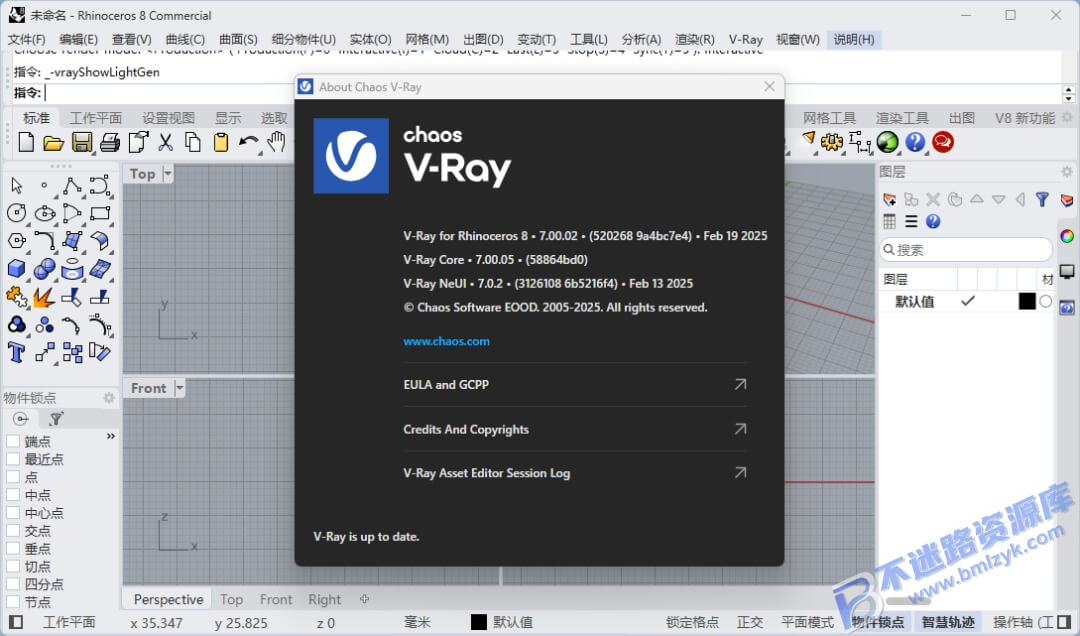Switch to the 工作平面 toolbar tab
1080x636 pixels.
click(96, 118)
